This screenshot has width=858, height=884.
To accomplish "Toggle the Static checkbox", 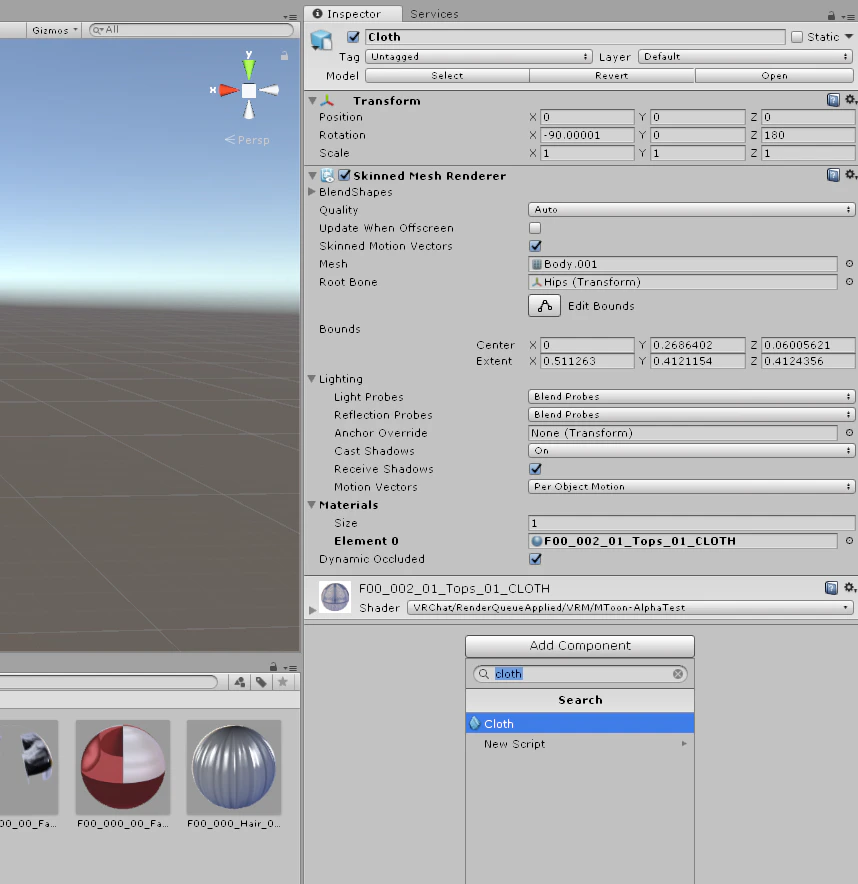I will [x=797, y=37].
